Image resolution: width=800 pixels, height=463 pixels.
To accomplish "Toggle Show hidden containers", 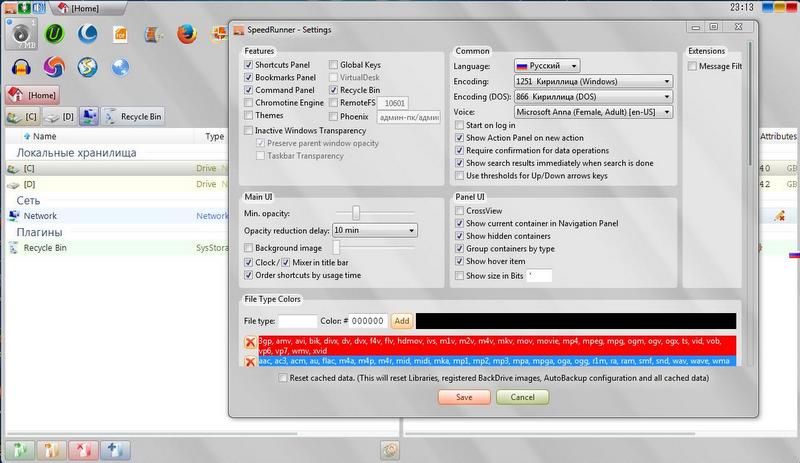I will tap(459, 236).
